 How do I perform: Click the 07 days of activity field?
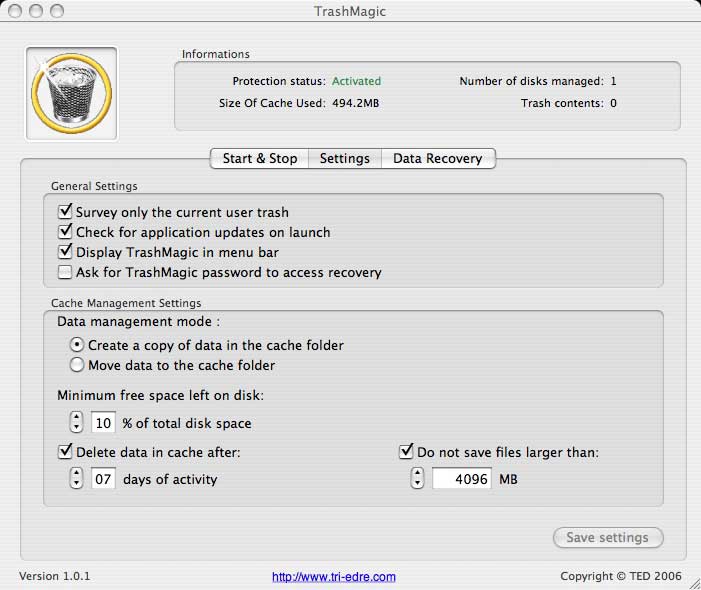click(103, 479)
